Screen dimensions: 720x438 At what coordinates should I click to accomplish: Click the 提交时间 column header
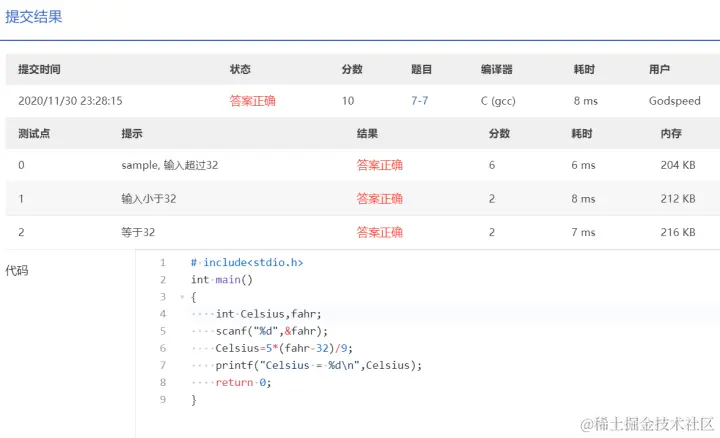click(39, 70)
